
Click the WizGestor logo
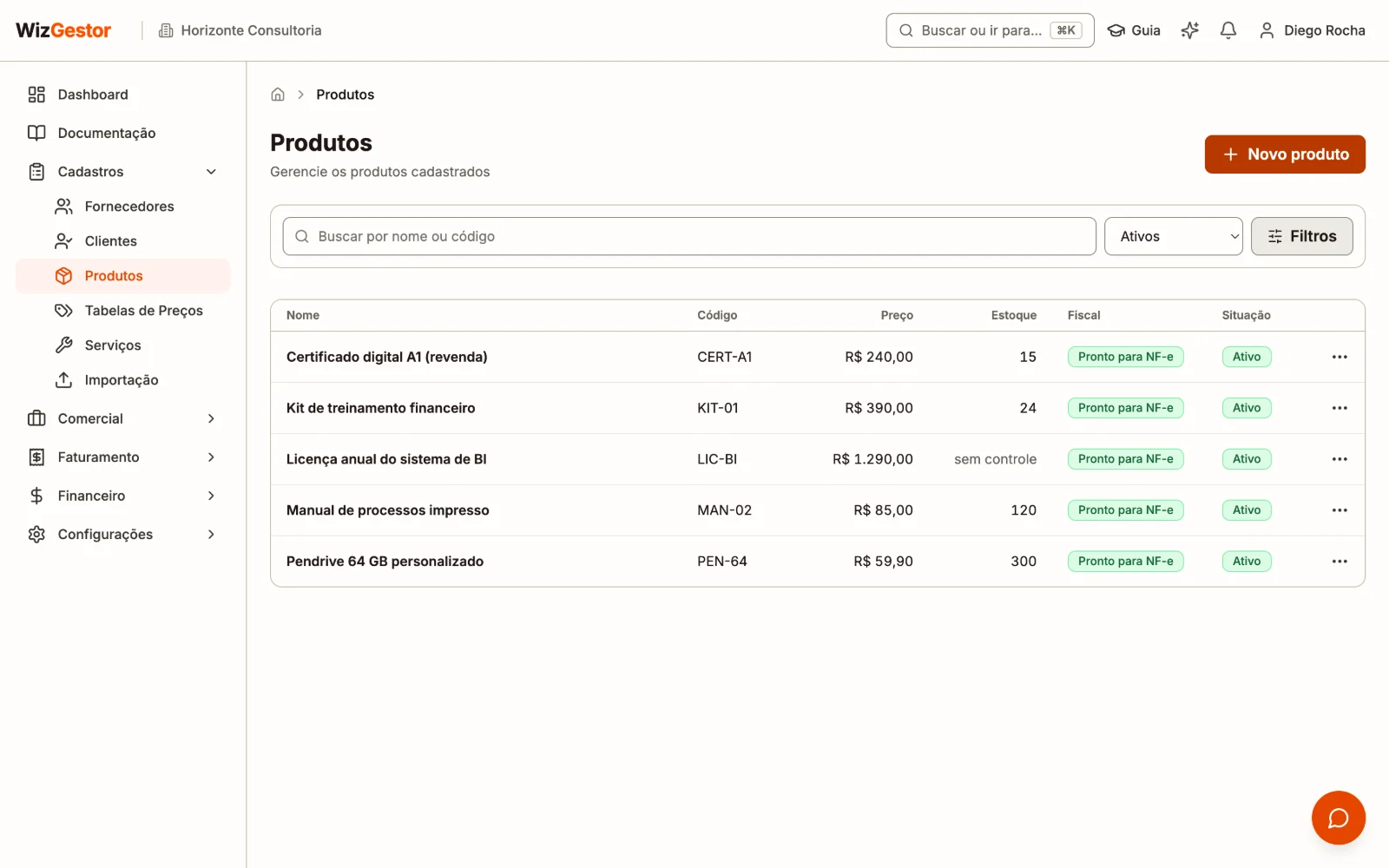tap(63, 30)
